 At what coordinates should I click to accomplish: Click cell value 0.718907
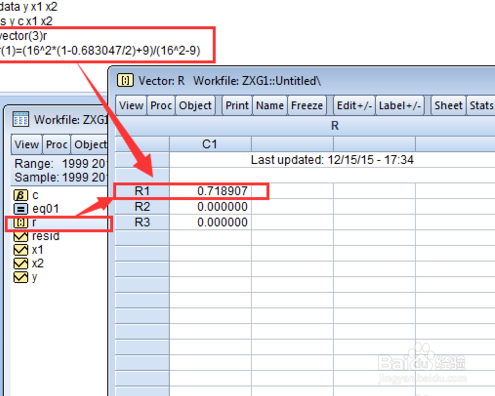[222, 191]
